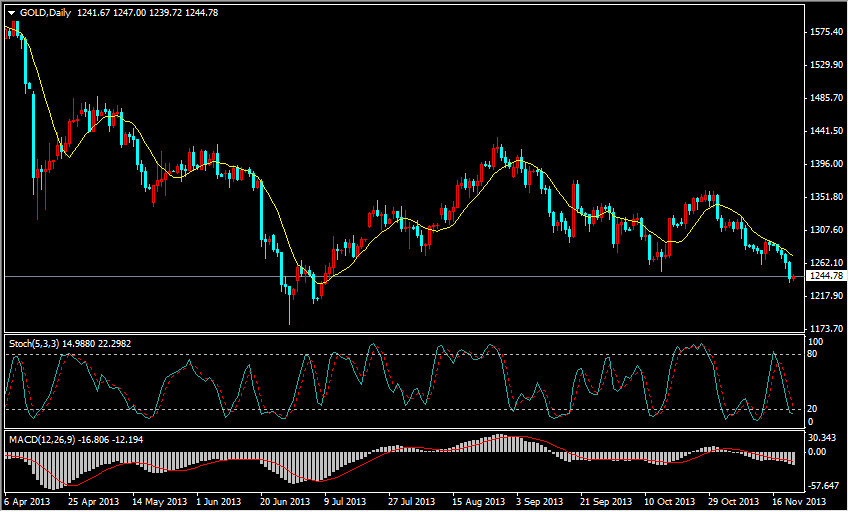
Task: Click the 1217.90 price scale label
Action: (826, 296)
